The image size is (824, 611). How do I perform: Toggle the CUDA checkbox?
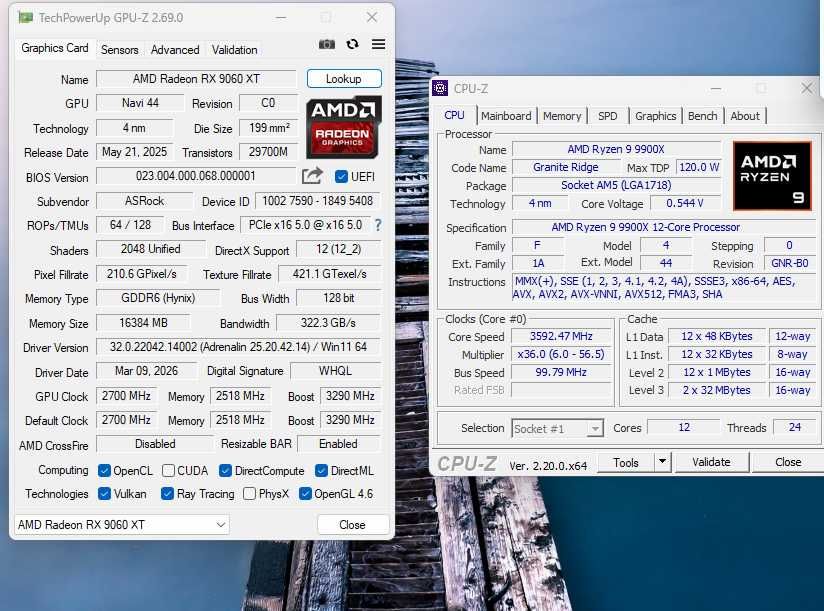(x=168, y=471)
